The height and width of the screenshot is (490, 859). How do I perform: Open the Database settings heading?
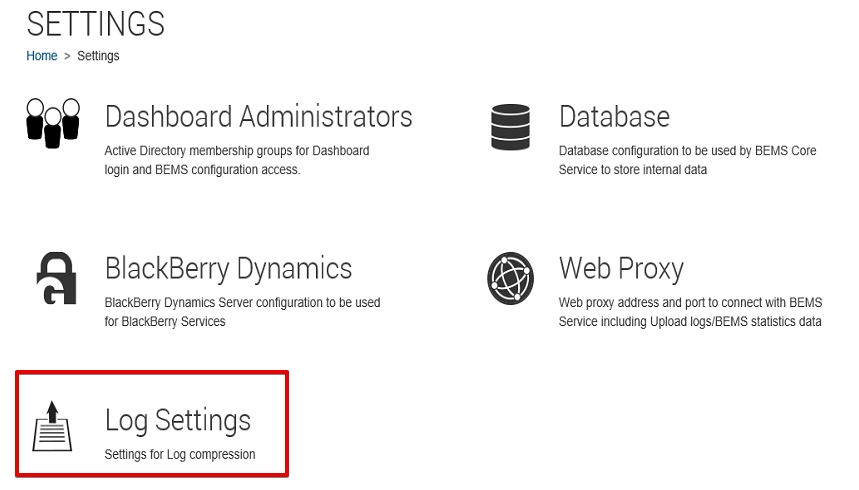pos(614,116)
